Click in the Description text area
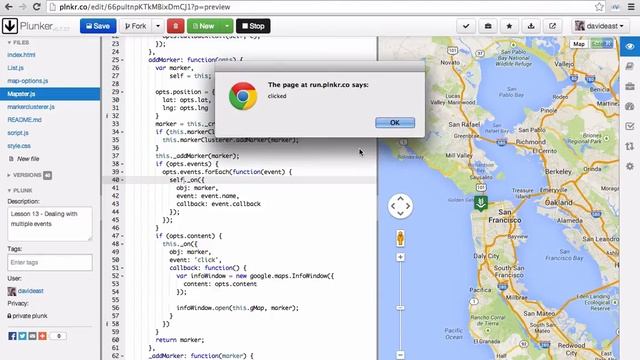The height and width of the screenshot is (360, 640). tap(50, 224)
